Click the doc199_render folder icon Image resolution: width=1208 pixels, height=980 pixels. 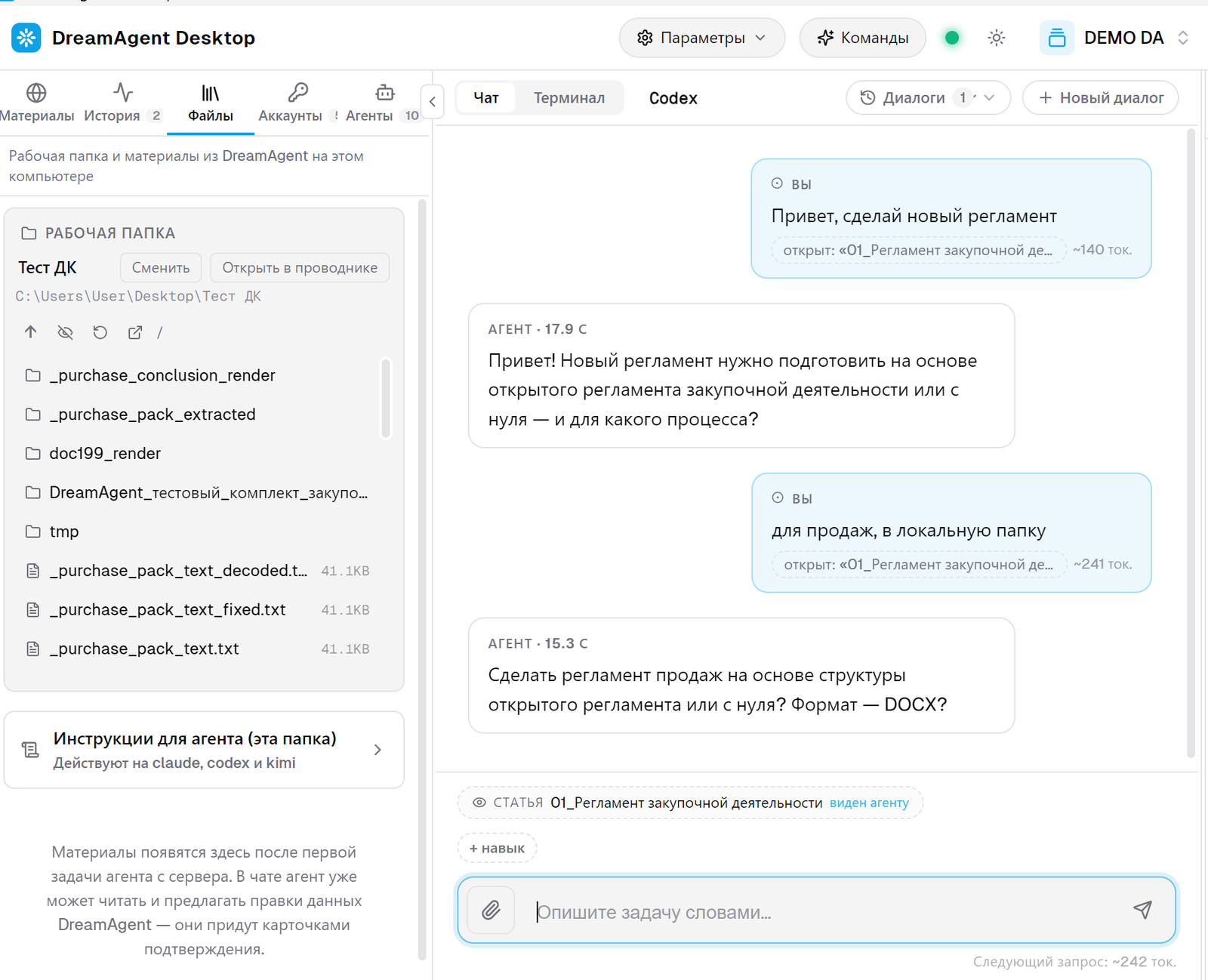coord(33,454)
